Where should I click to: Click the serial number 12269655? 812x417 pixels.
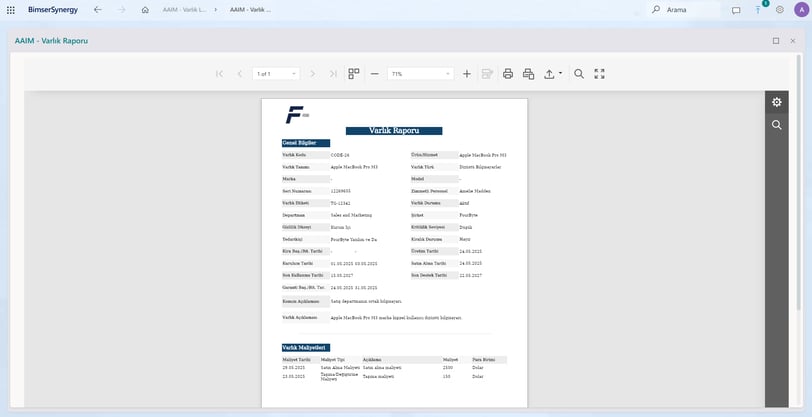coord(341,191)
